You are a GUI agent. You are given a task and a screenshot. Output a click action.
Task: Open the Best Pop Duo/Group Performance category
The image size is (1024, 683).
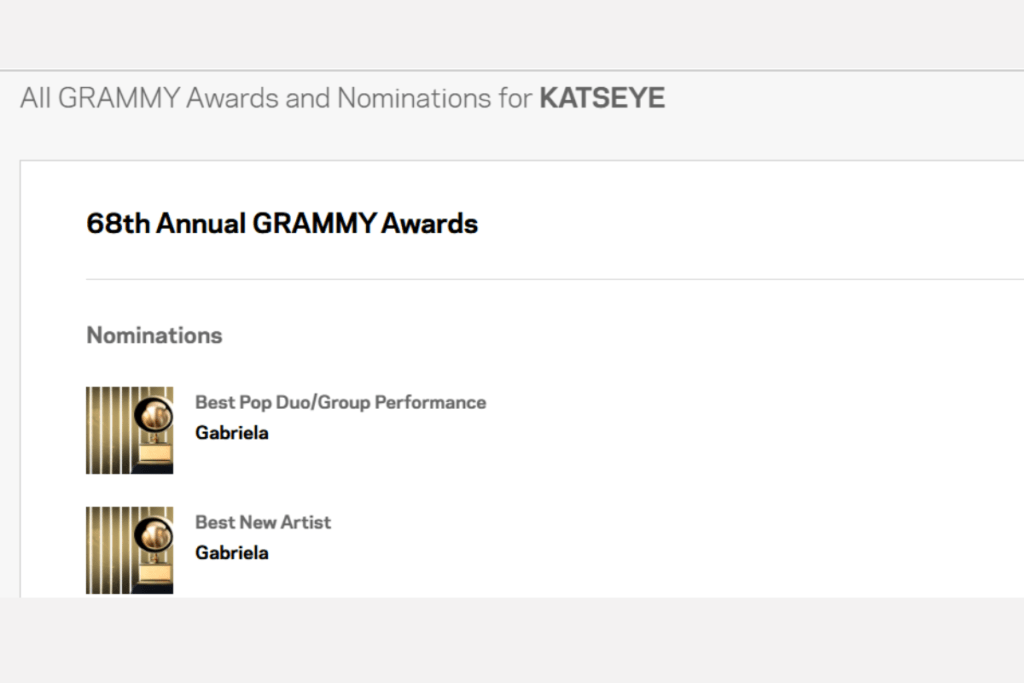coord(340,402)
